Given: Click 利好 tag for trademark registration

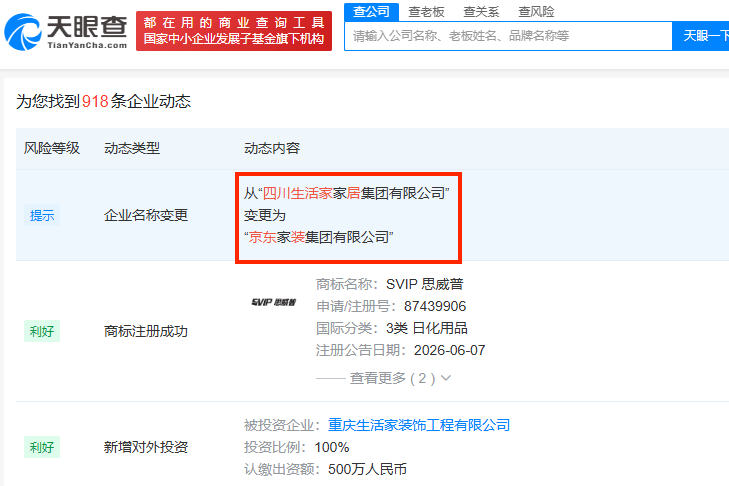Looking at the screenshot, I should 42,331.
